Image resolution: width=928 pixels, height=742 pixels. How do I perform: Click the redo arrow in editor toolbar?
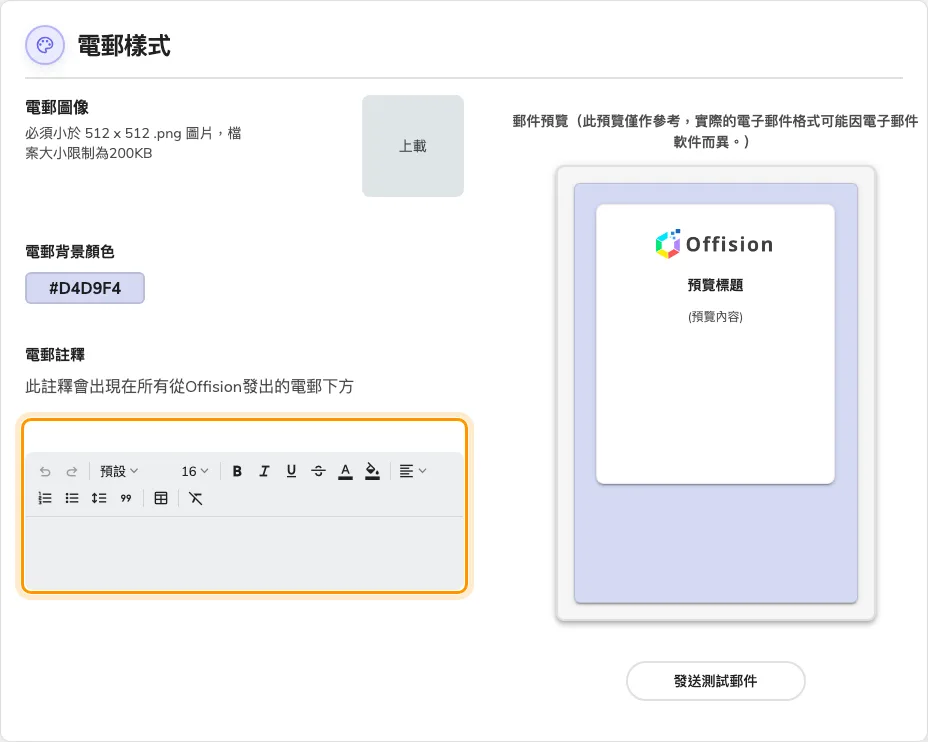pyautogui.click(x=72, y=472)
